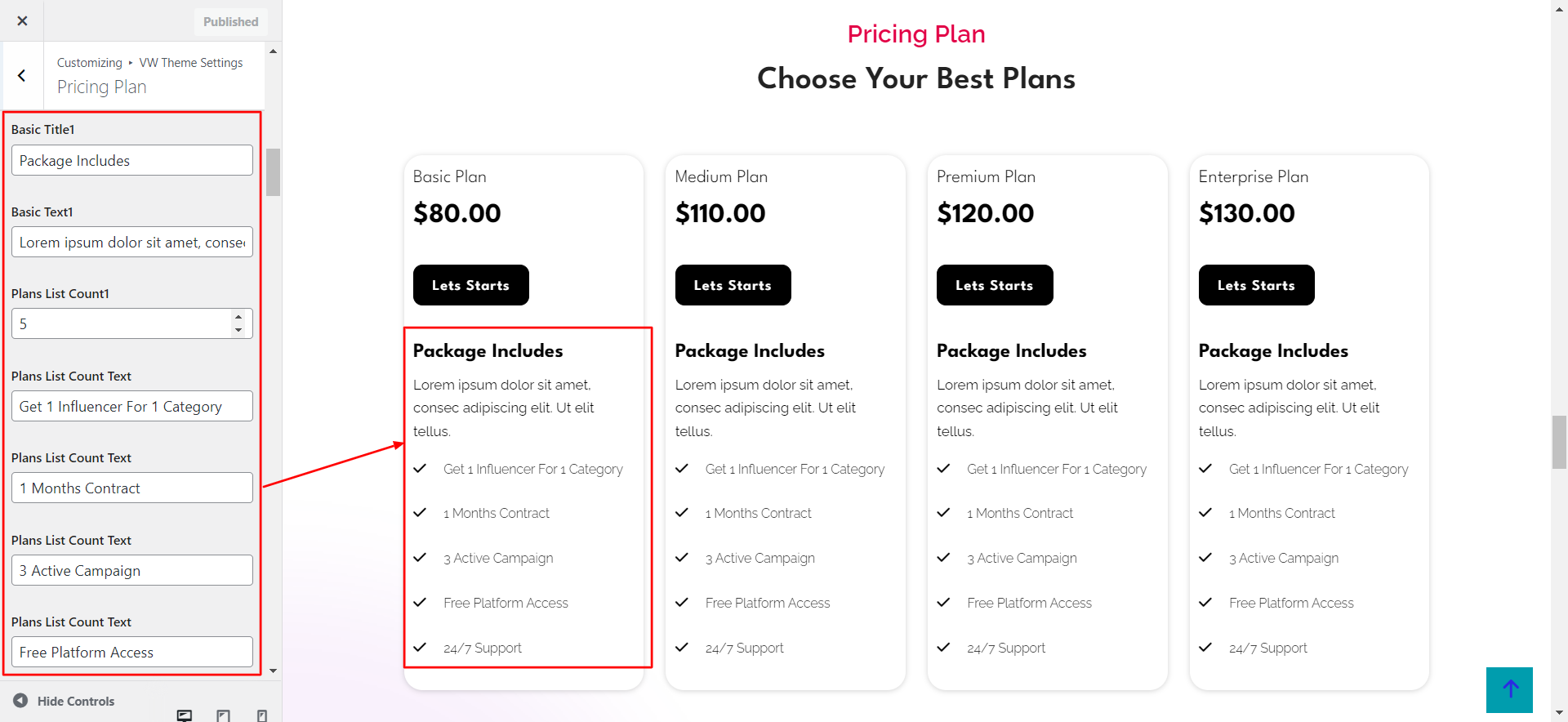Switch to mobile preview mode

(261, 715)
